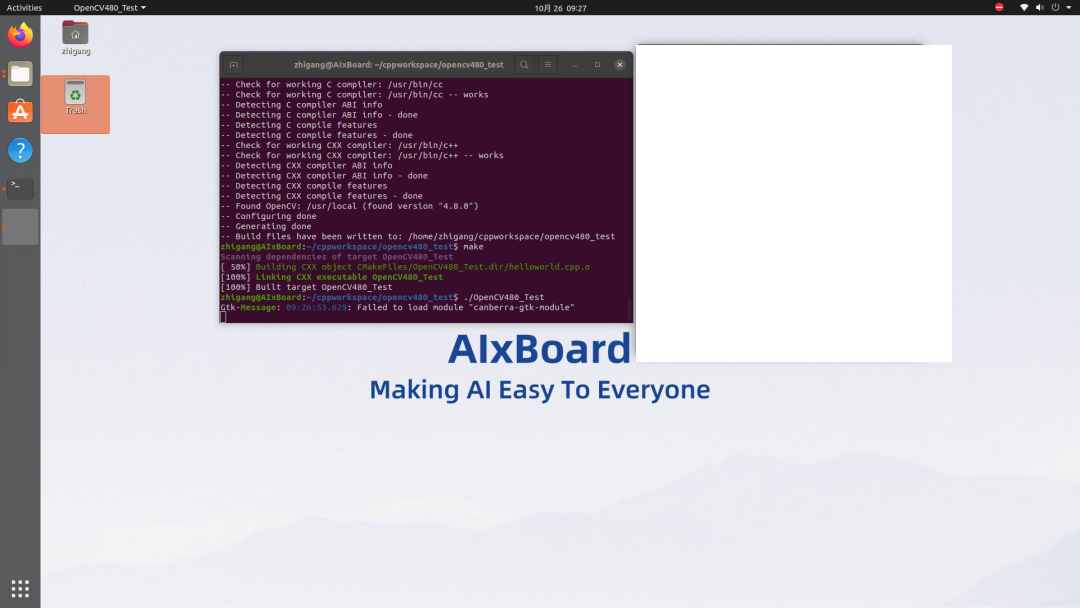1080x608 pixels.
Task: Open the clock and calendar panel
Action: pyautogui.click(x=560, y=8)
